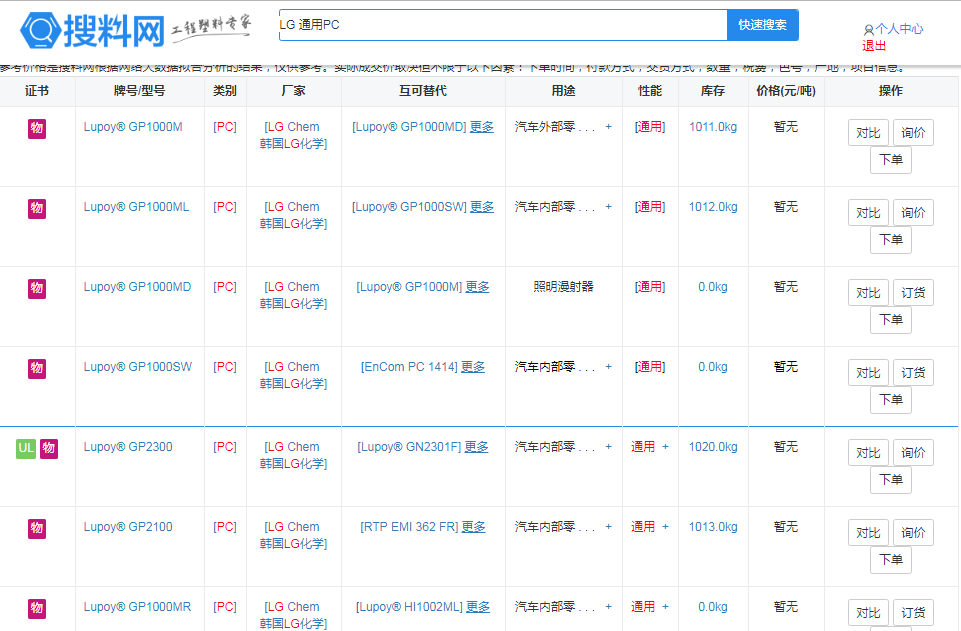
Task: Click 订货 button for GP1000MD
Action: point(912,293)
